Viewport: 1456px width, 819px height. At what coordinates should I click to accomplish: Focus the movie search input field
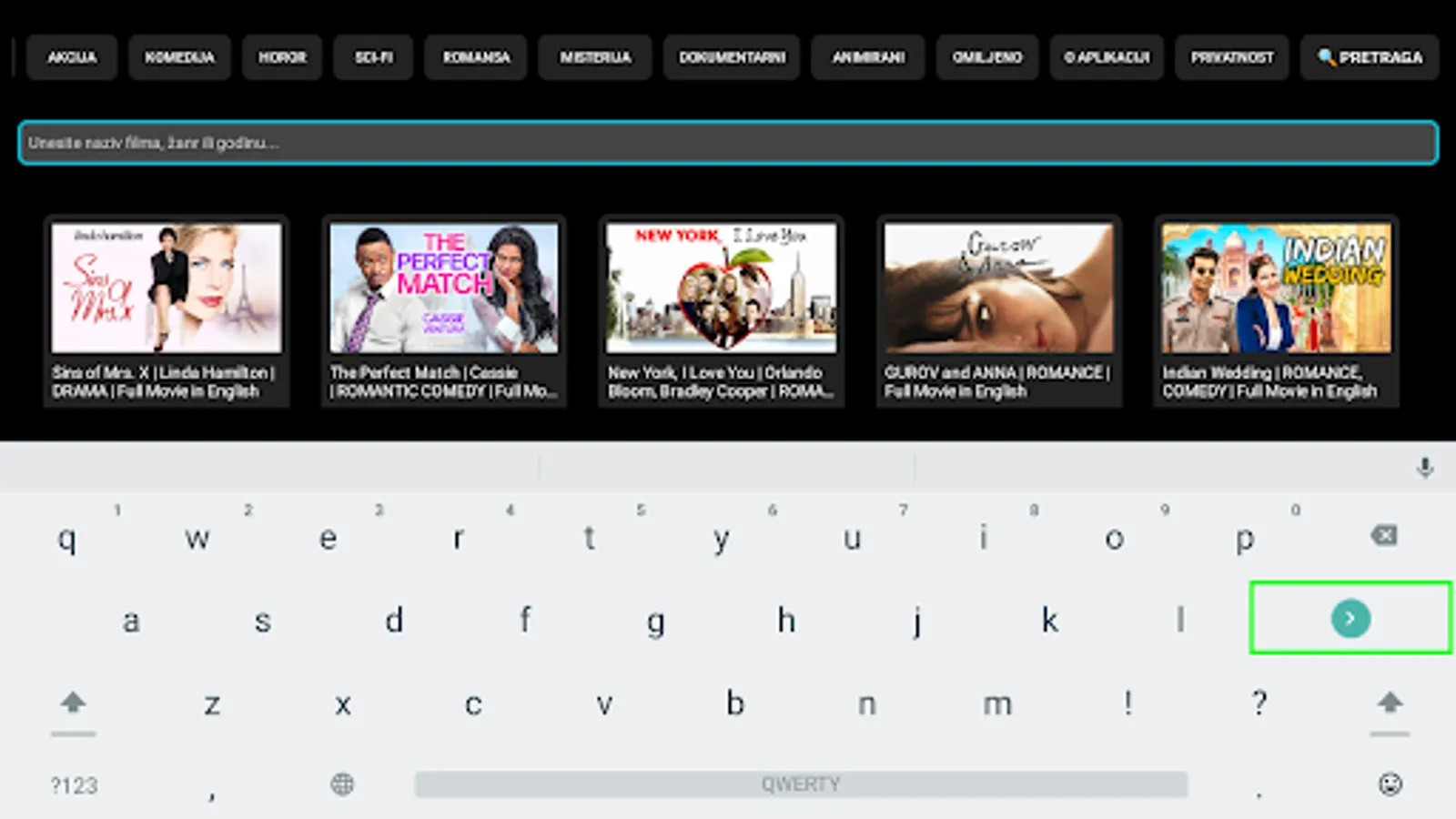coord(728,143)
